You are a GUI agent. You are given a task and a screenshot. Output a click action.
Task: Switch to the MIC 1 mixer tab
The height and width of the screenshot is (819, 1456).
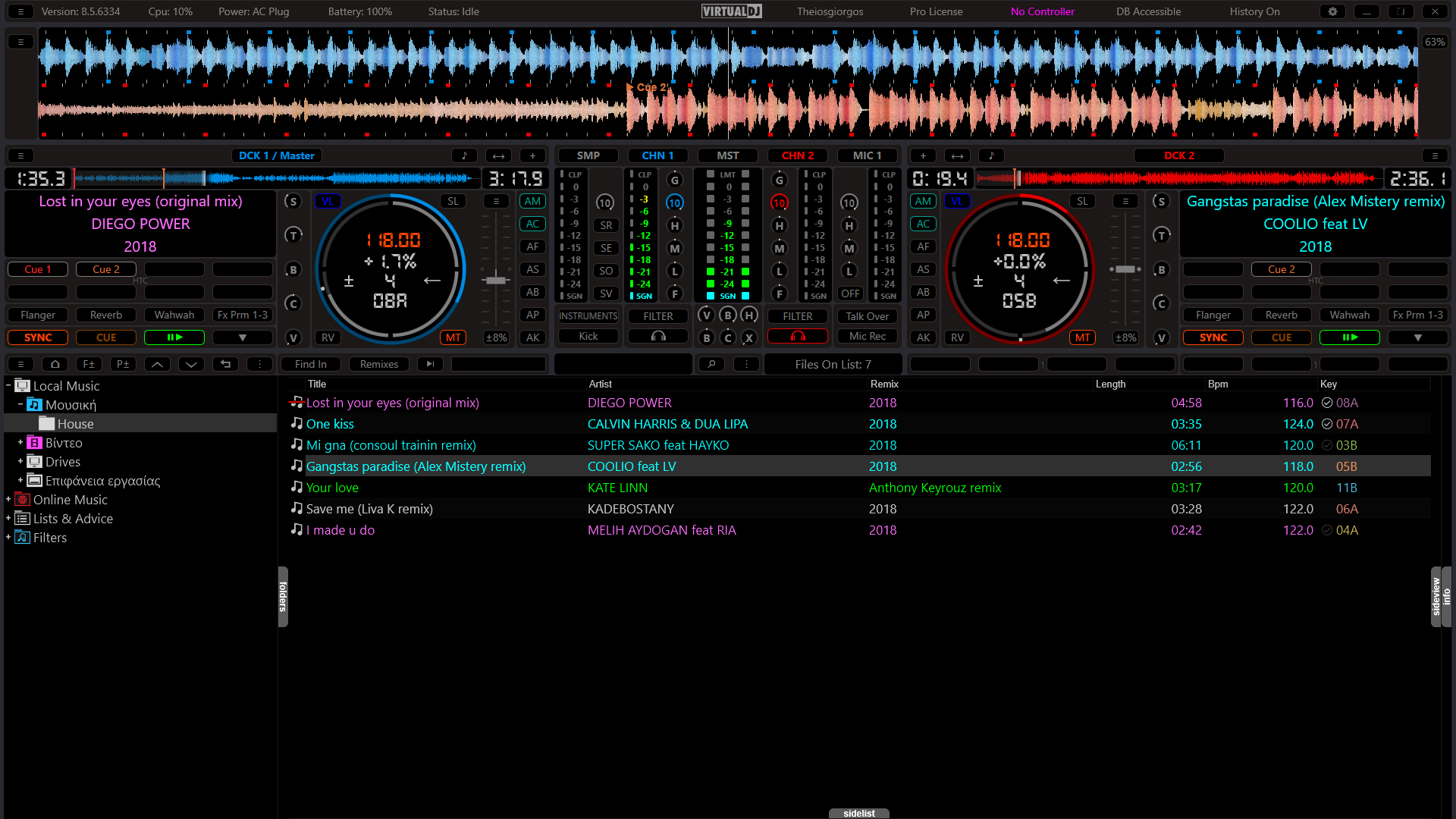click(x=868, y=155)
